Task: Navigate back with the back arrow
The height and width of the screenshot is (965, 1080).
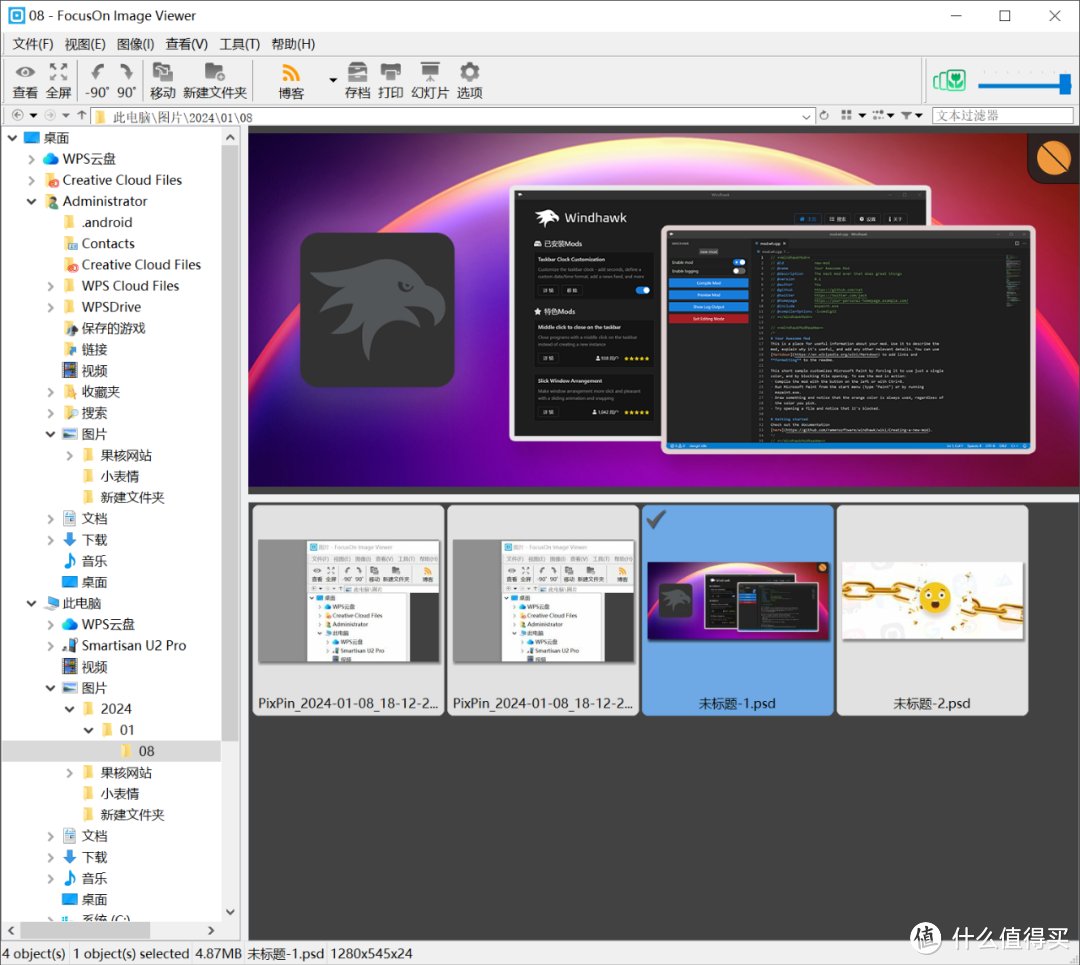Action: click(18, 115)
